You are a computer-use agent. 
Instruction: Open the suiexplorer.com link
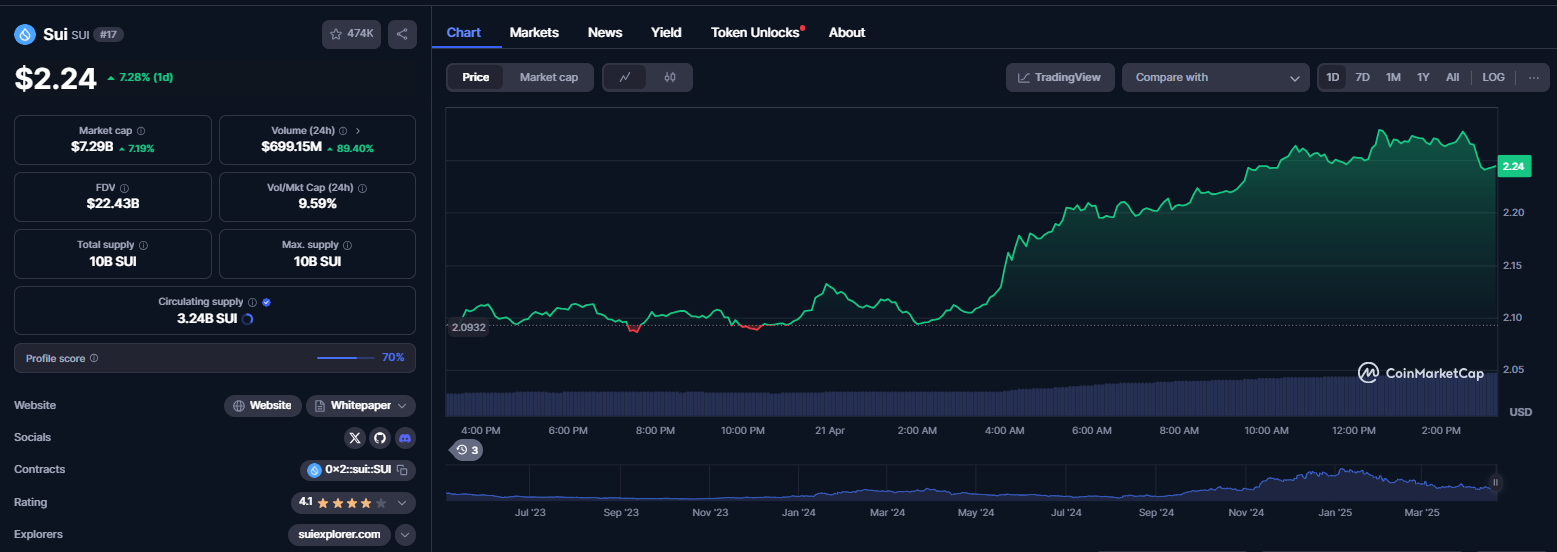click(x=339, y=534)
